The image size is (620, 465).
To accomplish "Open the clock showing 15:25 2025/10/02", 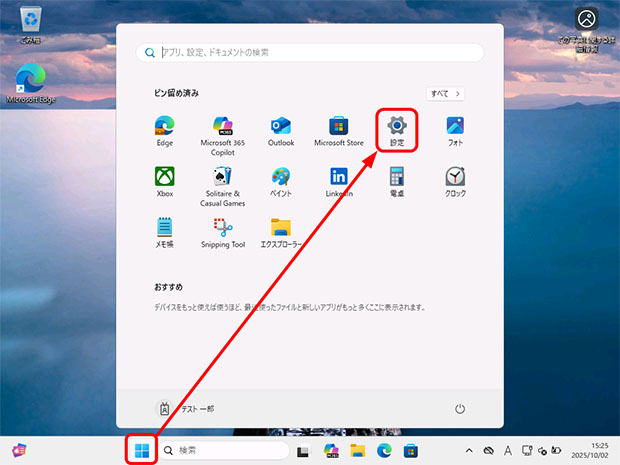I will (x=590, y=450).
